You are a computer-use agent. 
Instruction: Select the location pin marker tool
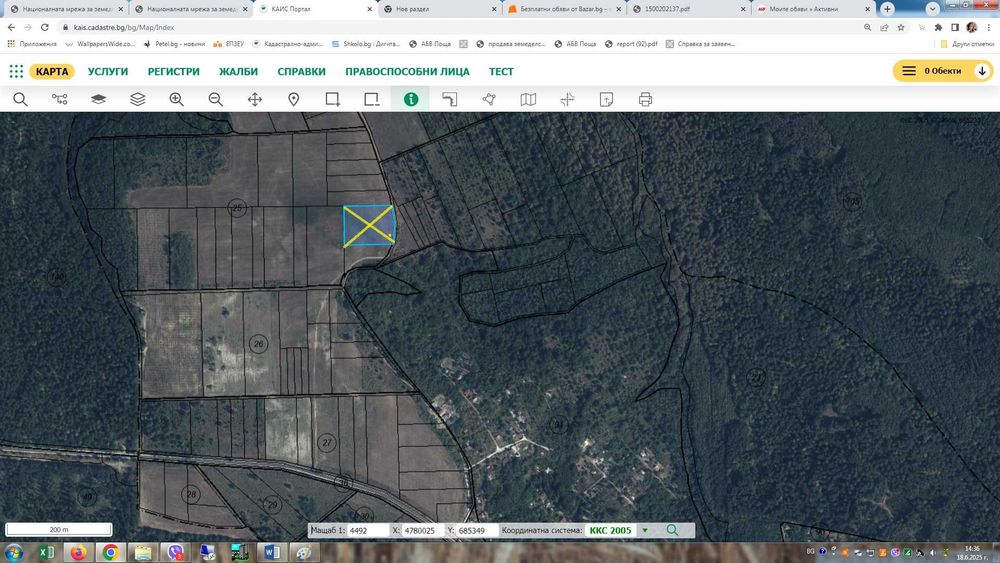click(294, 99)
